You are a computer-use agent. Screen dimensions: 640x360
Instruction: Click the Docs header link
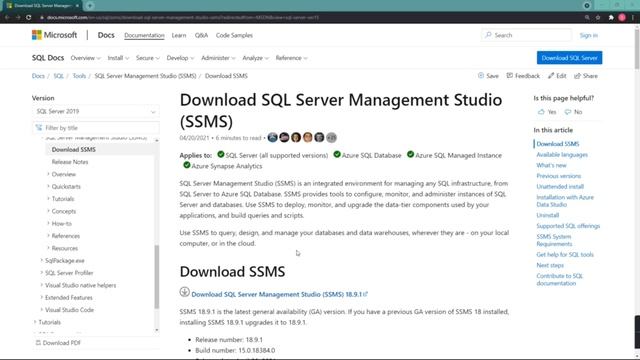click(x=106, y=35)
